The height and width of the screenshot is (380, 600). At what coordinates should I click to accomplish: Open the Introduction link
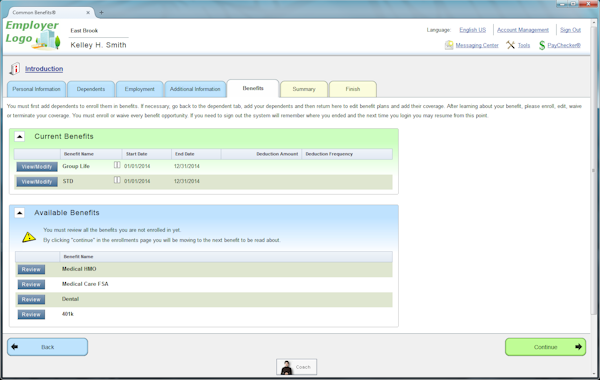point(44,69)
